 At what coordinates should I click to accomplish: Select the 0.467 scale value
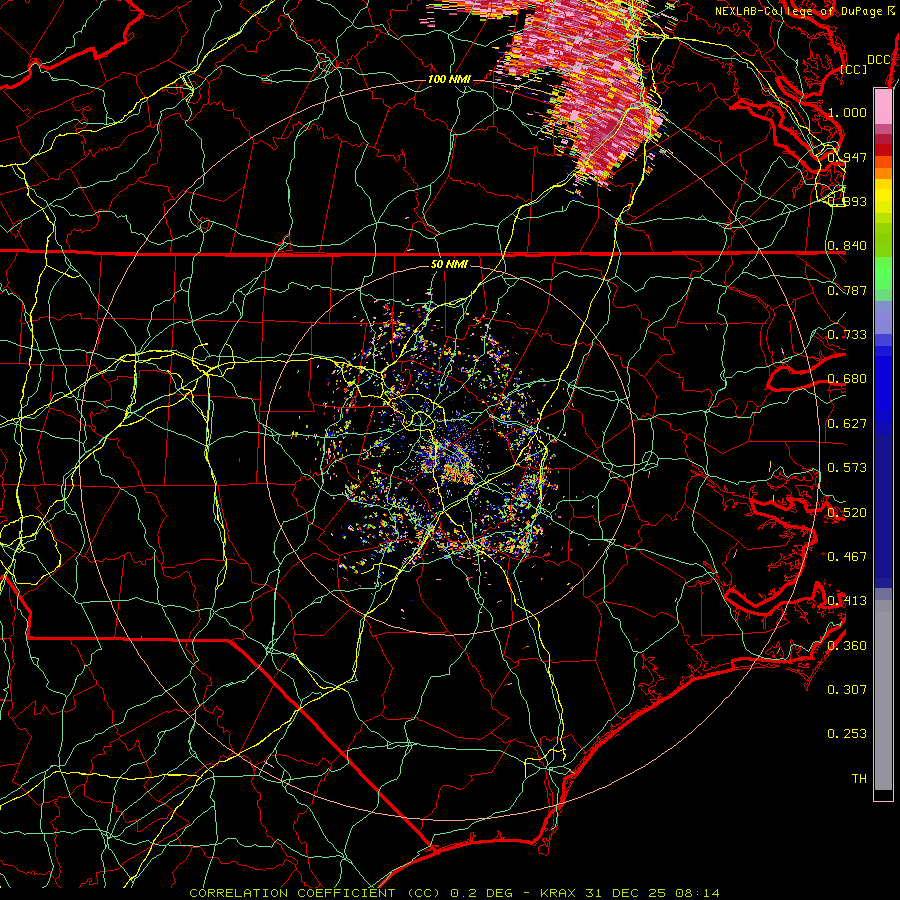[847, 557]
